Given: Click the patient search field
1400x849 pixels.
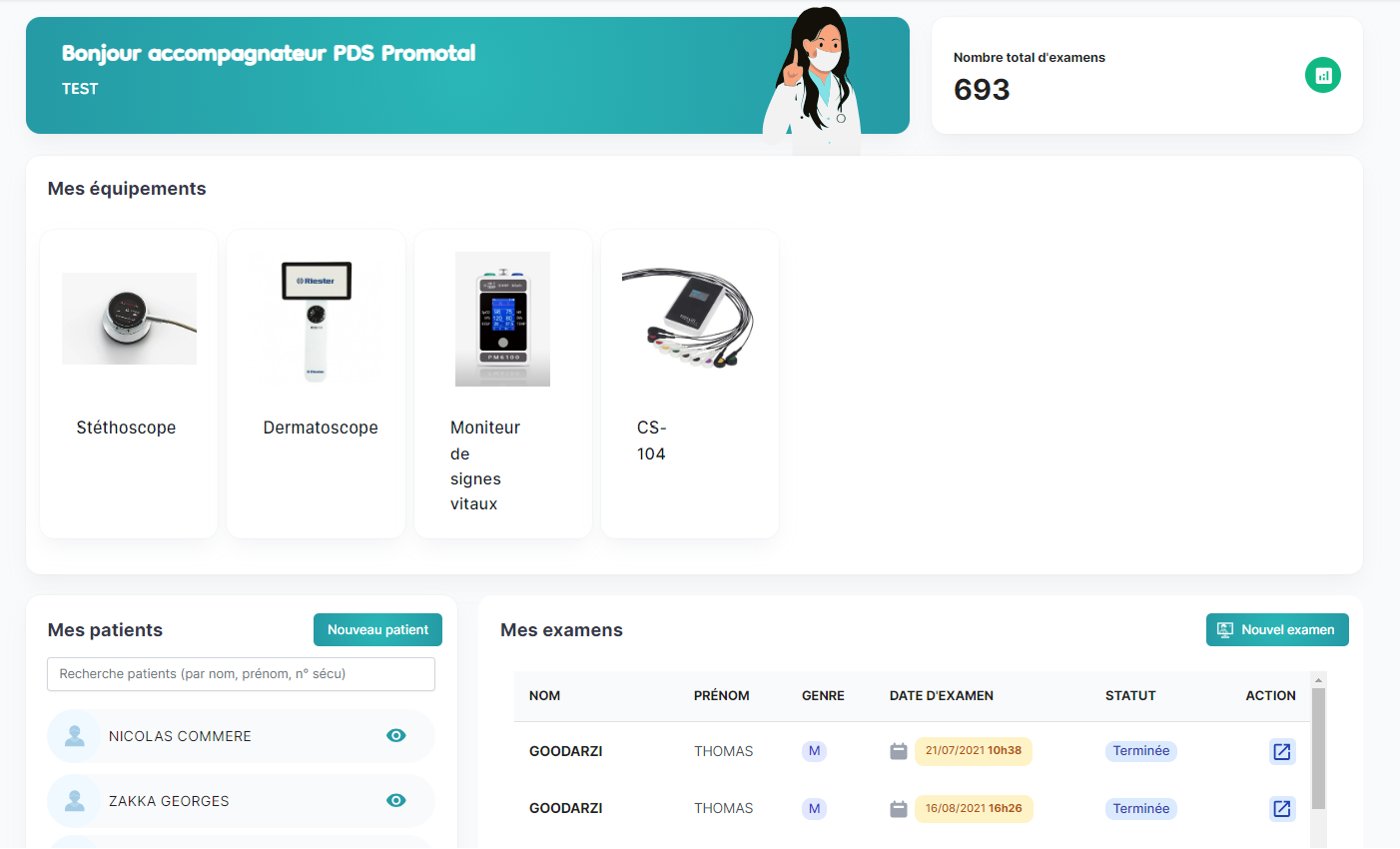Looking at the screenshot, I should click(x=240, y=674).
